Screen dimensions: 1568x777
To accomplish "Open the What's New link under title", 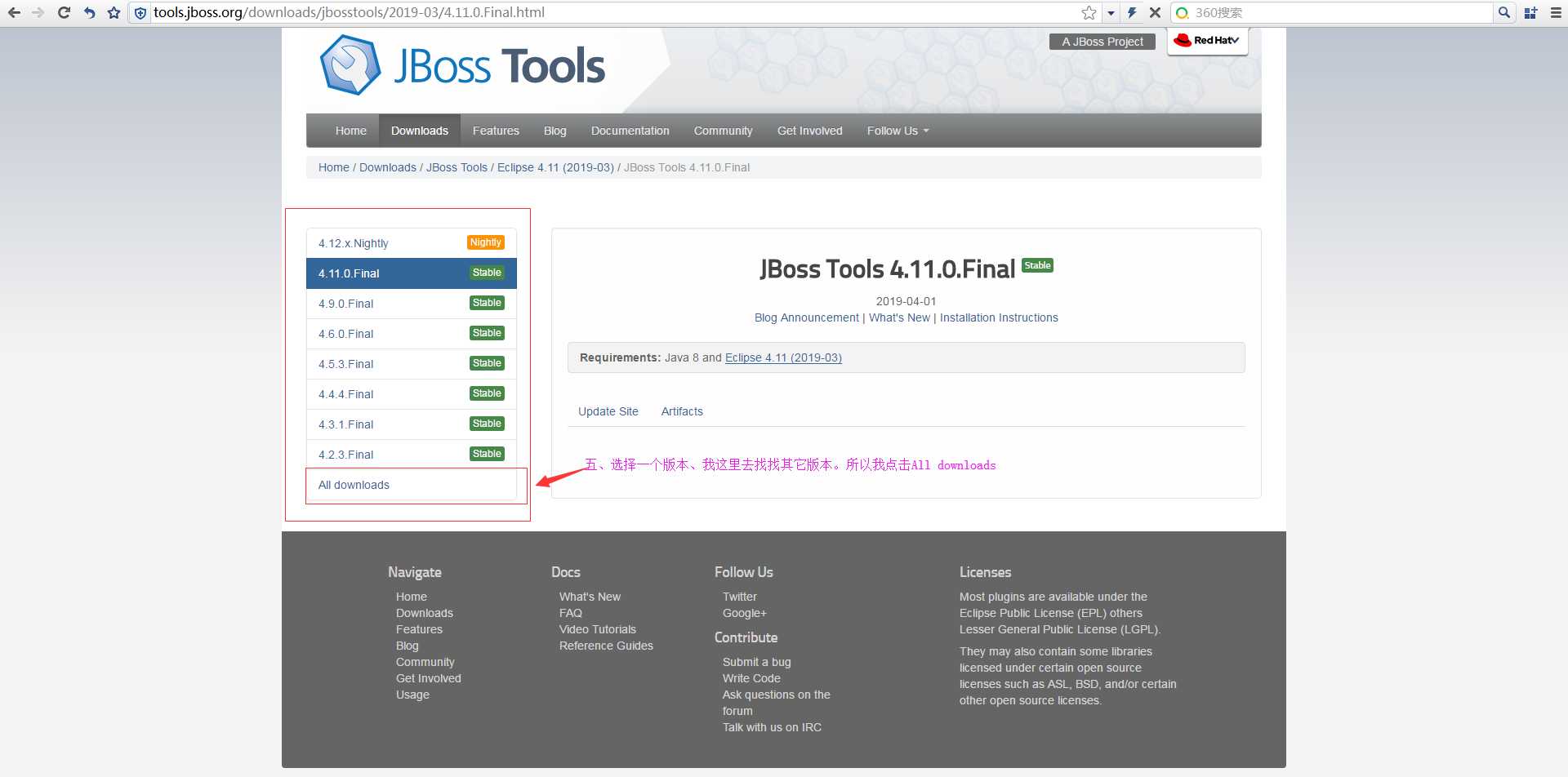I will [899, 317].
